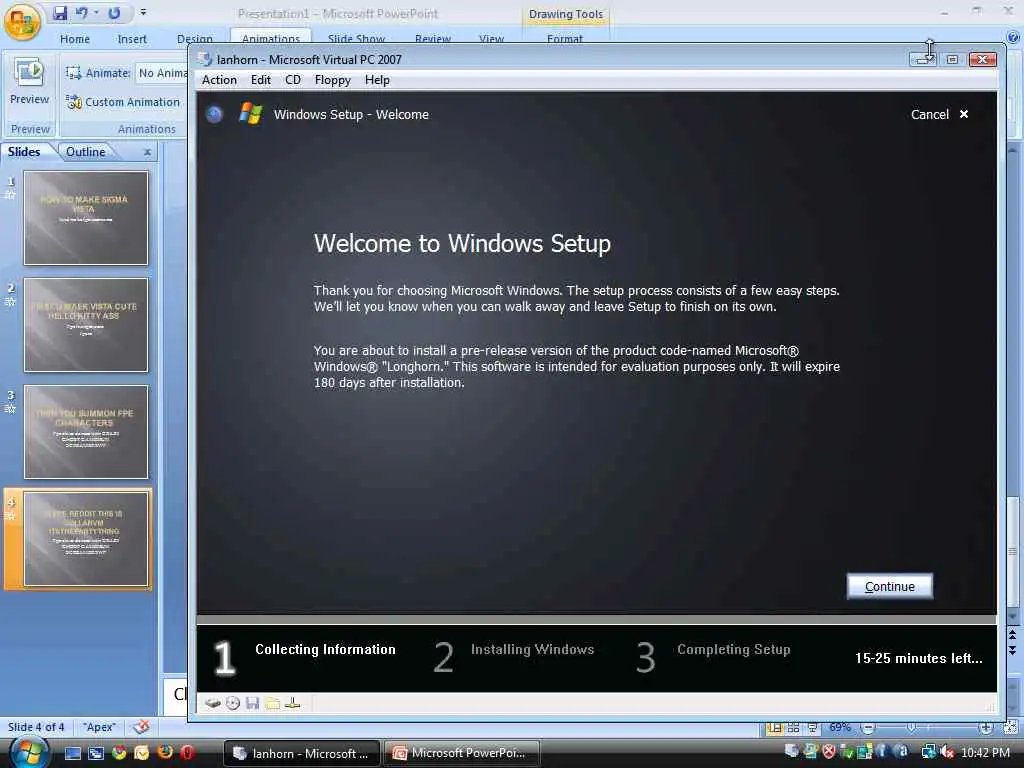Viewport: 1024px width, 768px height.
Task: Click the Preview animation button
Action: [29, 82]
